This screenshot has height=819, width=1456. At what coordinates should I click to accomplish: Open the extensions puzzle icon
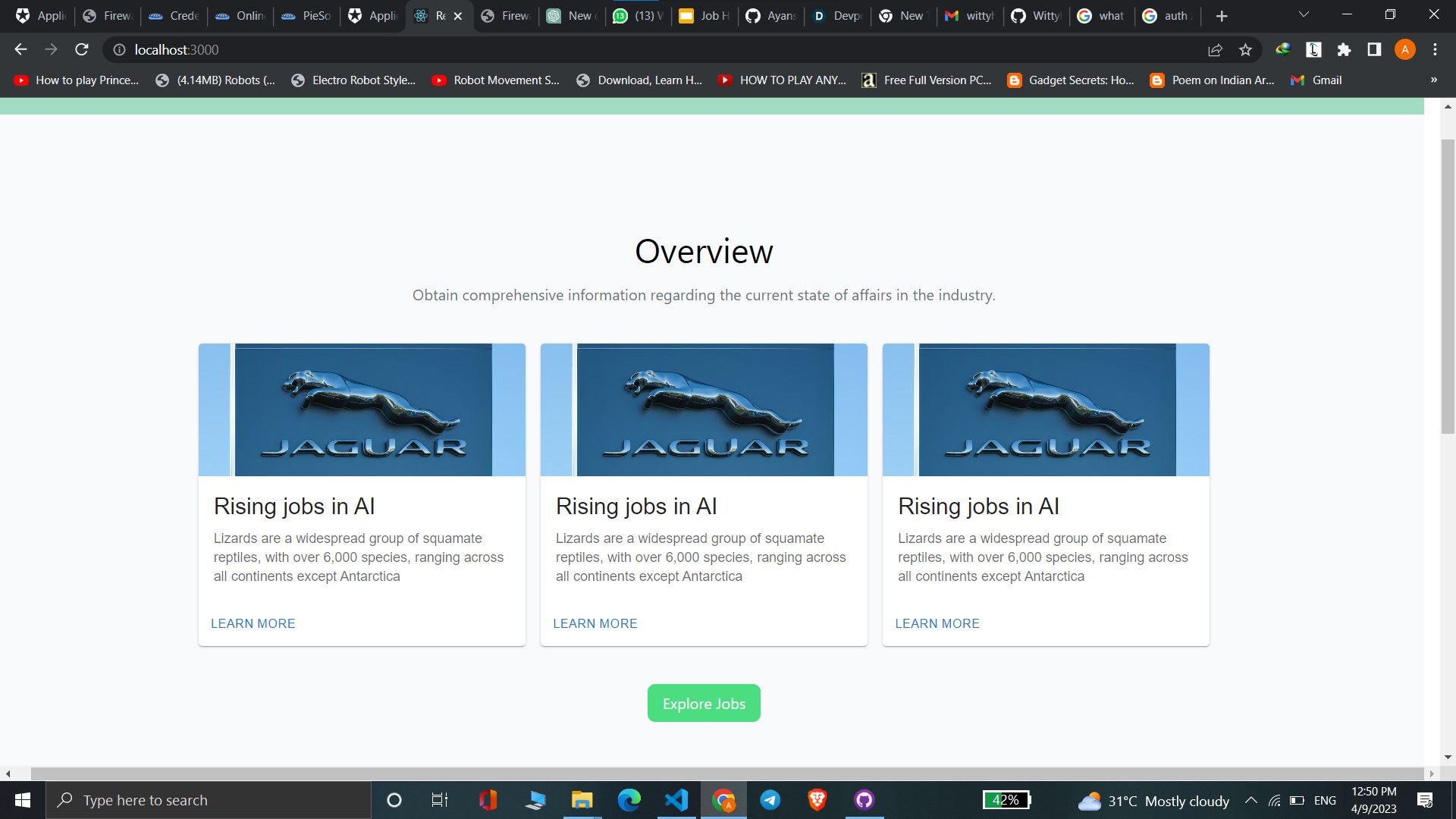coord(1344,49)
